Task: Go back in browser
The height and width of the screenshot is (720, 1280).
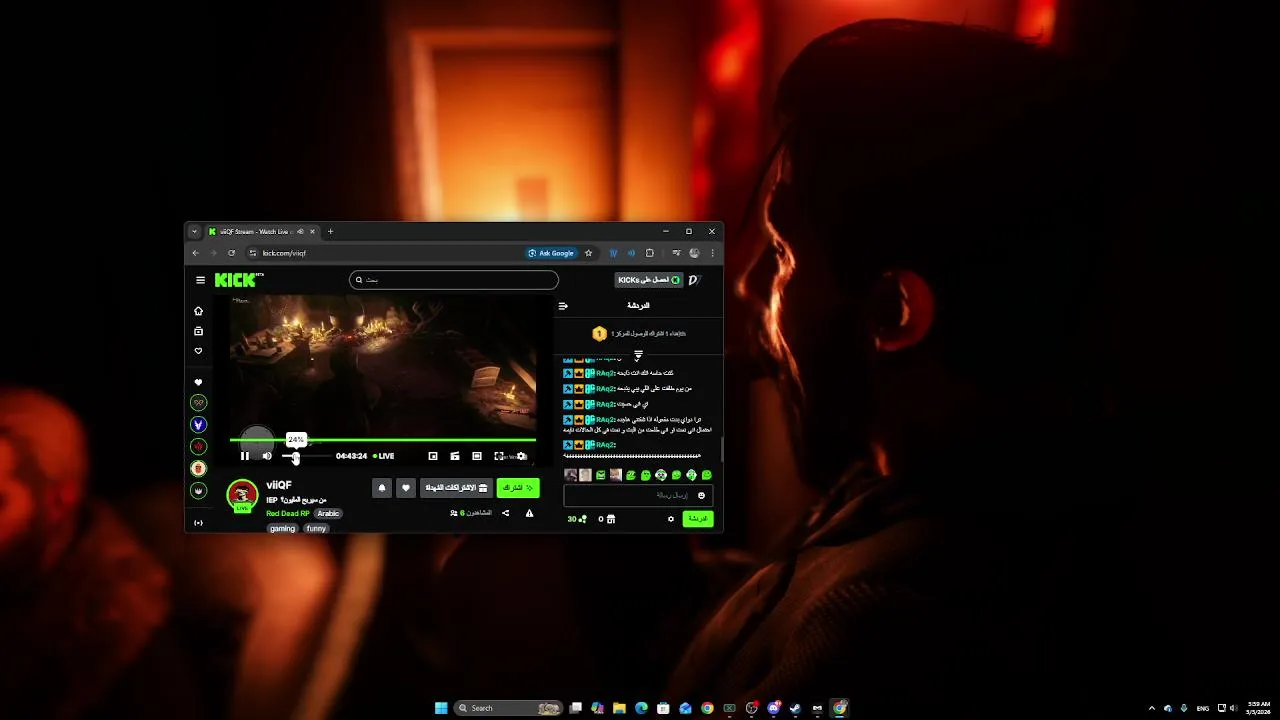Action: tap(195, 253)
